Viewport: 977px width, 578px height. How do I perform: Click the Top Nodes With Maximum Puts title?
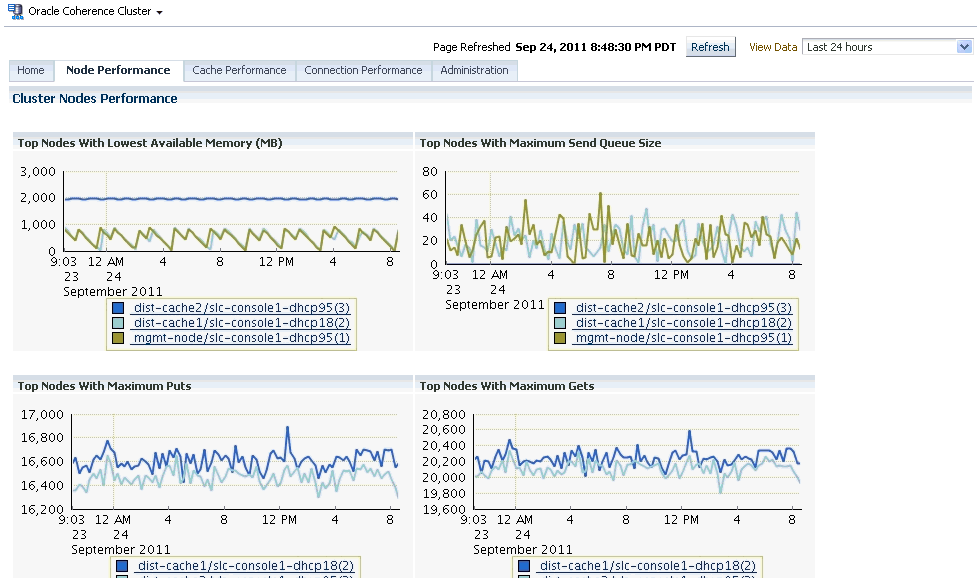coord(105,386)
